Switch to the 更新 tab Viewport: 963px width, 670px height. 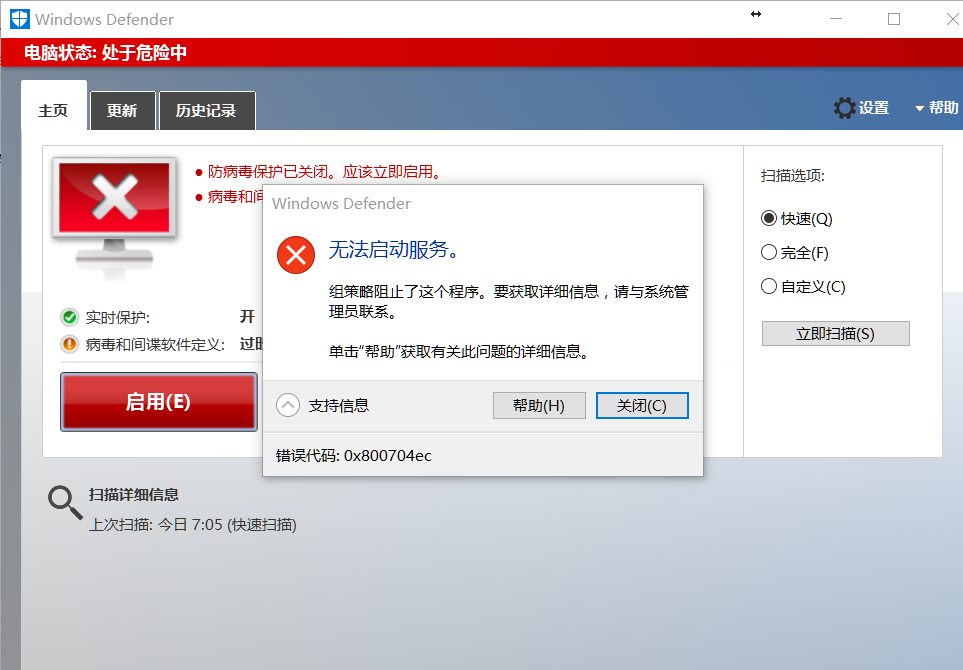[x=122, y=111]
